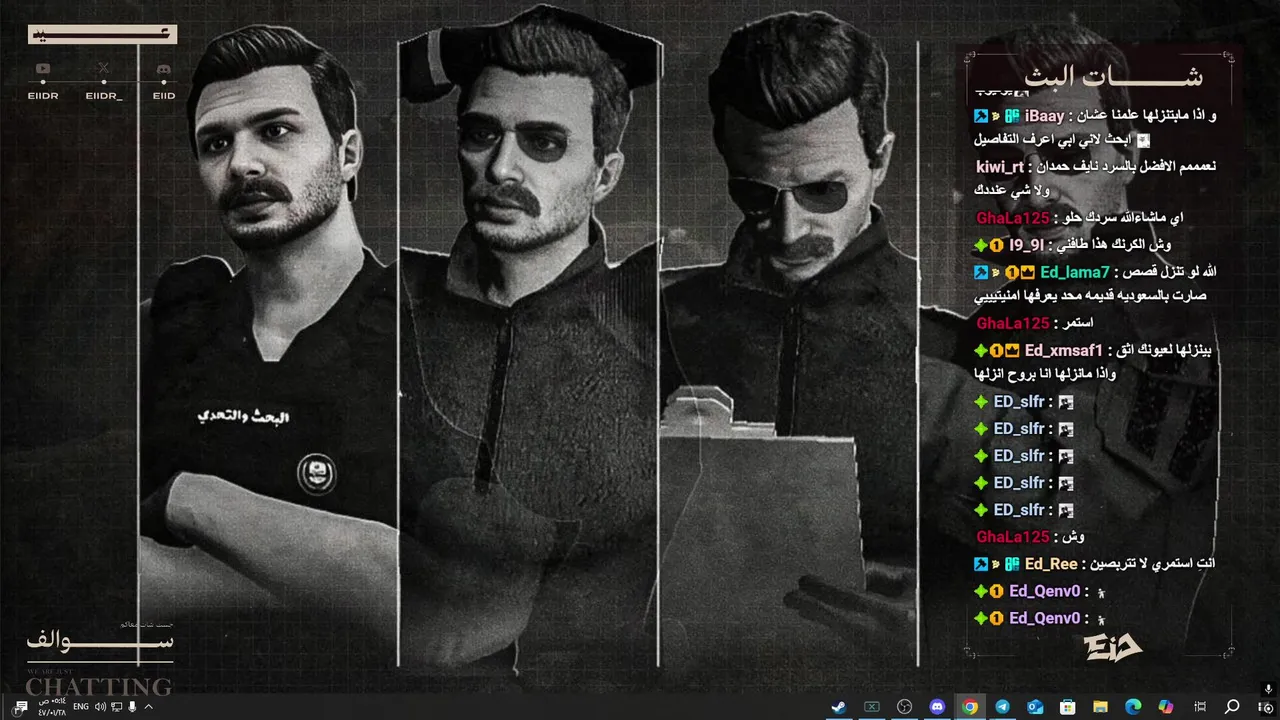Open Microsoft Edge from the taskbar
Screen dimensions: 1280x720
(1133, 707)
